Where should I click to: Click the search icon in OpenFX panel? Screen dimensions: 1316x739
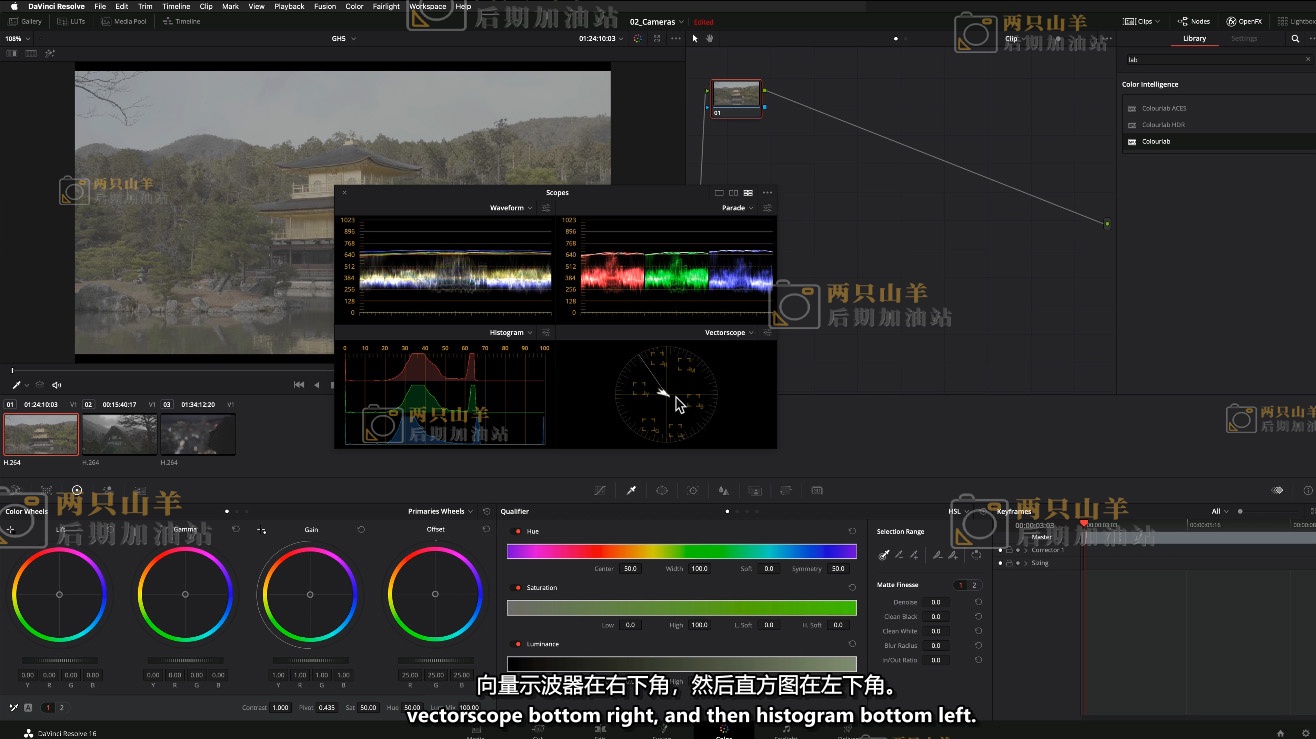[1296, 39]
